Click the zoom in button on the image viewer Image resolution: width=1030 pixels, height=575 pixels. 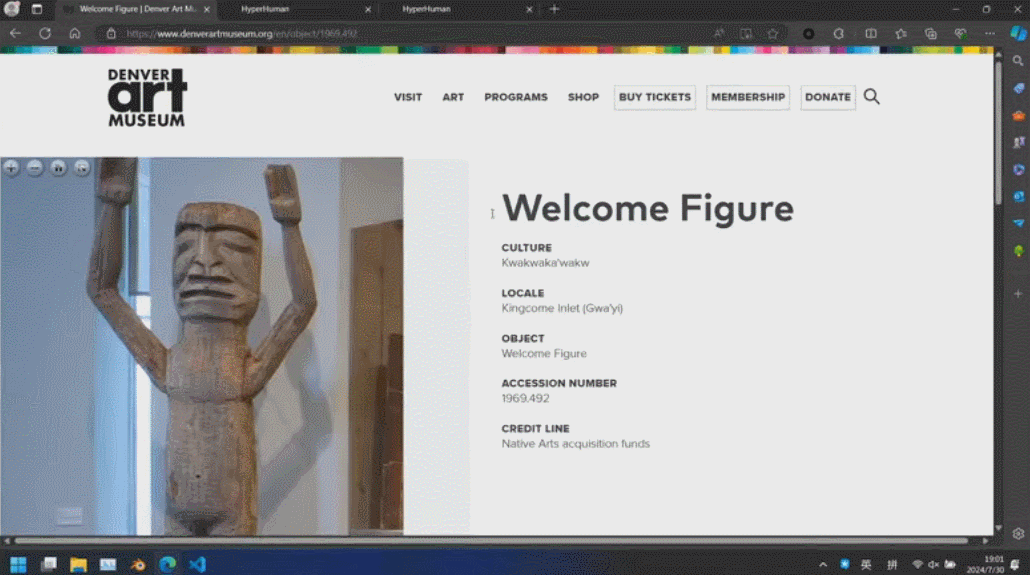[x=11, y=168]
